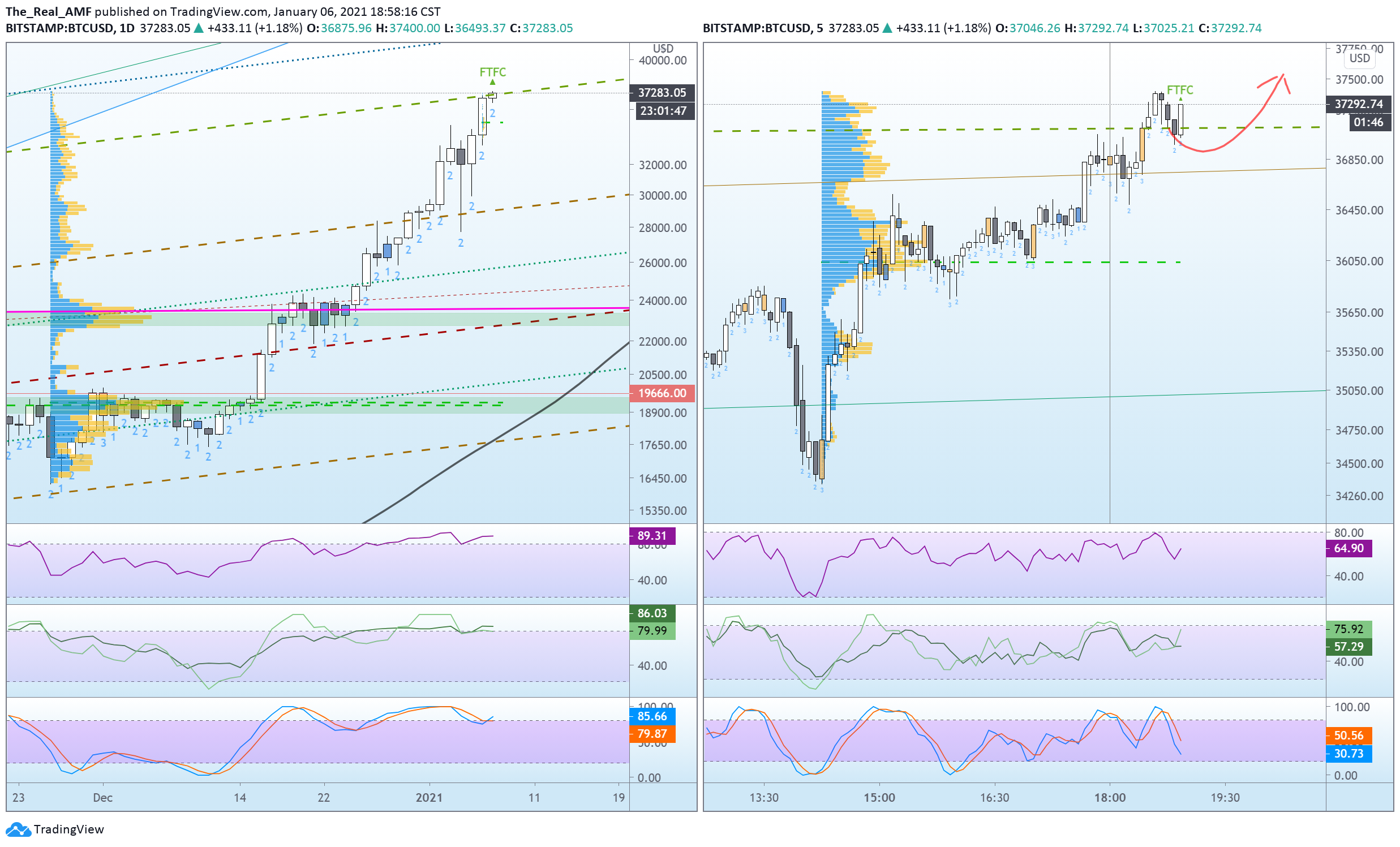
Task: Click the 30000.00 label on the left price axis
Action: pyautogui.click(x=663, y=195)
